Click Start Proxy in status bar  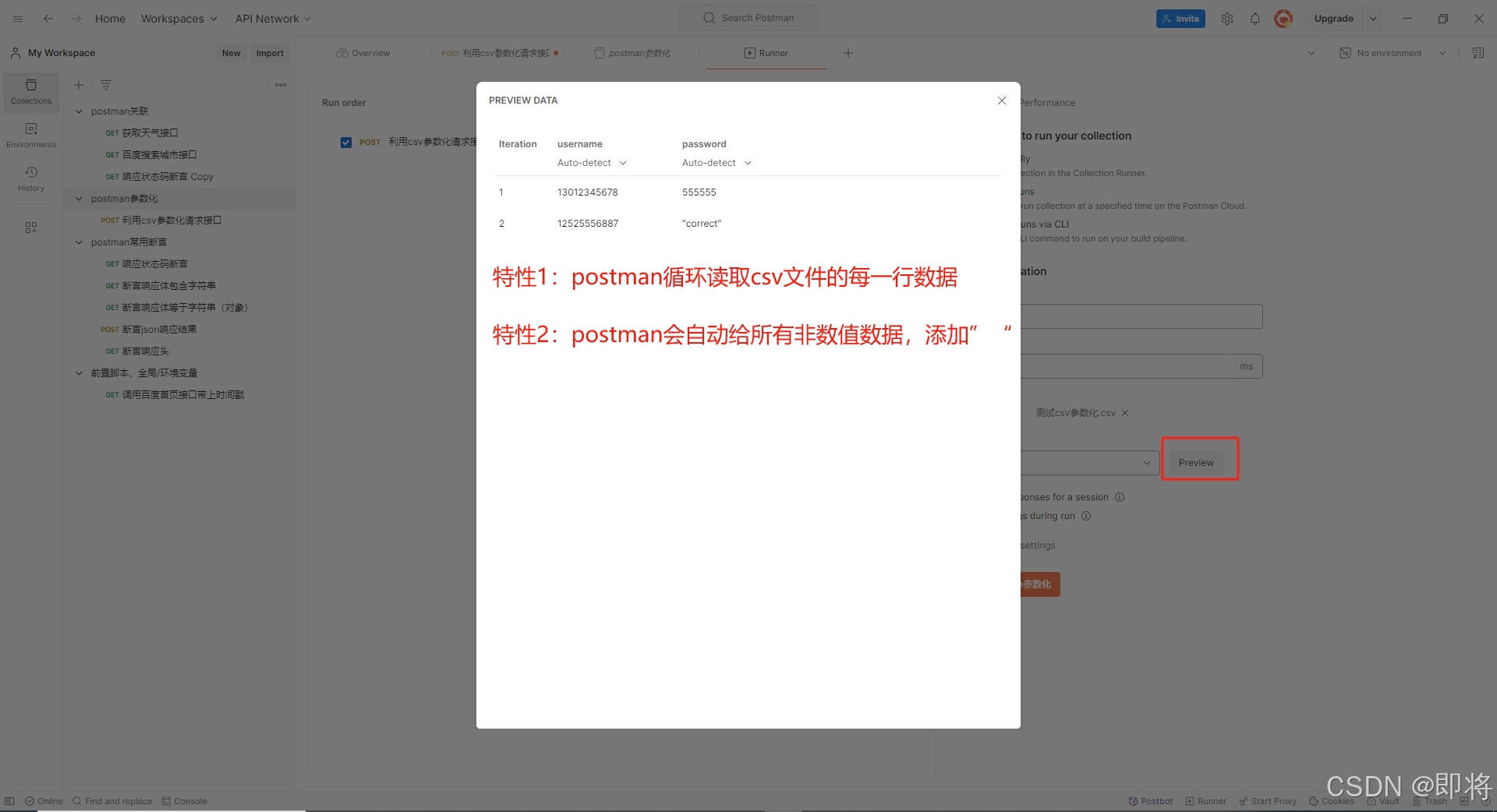tap(1268, 801)
